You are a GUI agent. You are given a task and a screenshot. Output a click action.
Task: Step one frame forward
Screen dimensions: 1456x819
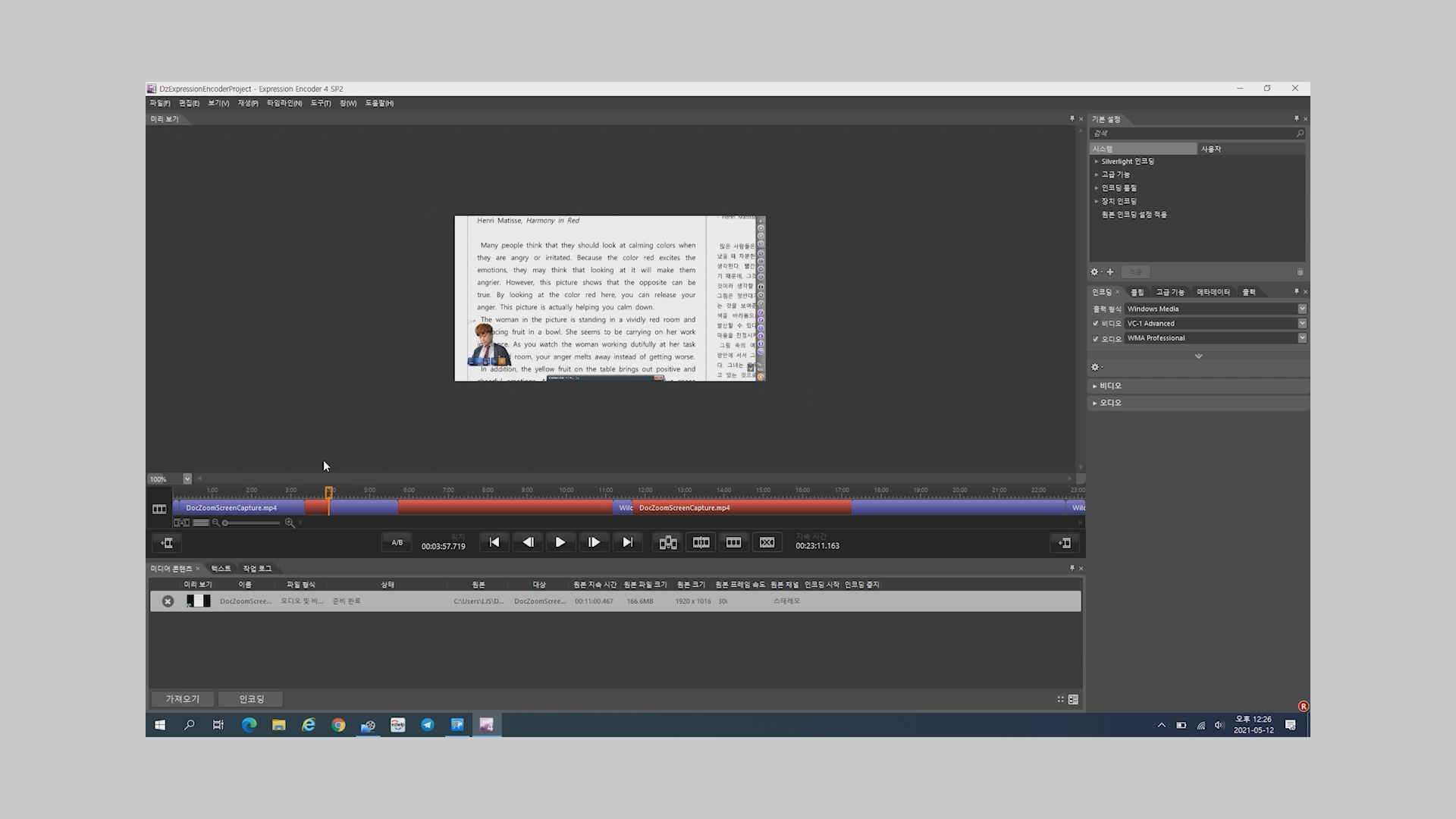point(594,542)
